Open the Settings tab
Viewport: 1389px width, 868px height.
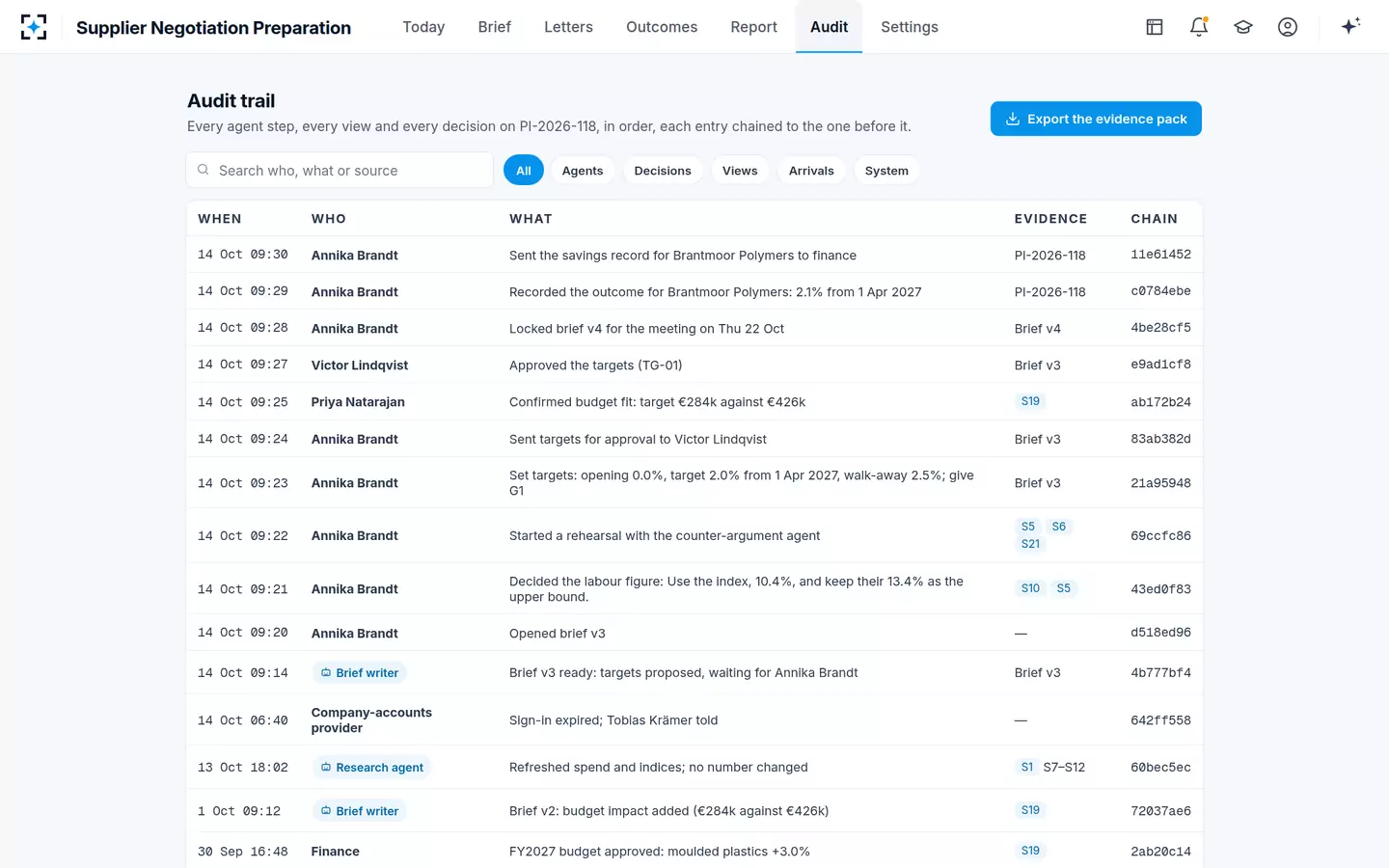pyautogui.click(x=910, y=27)
